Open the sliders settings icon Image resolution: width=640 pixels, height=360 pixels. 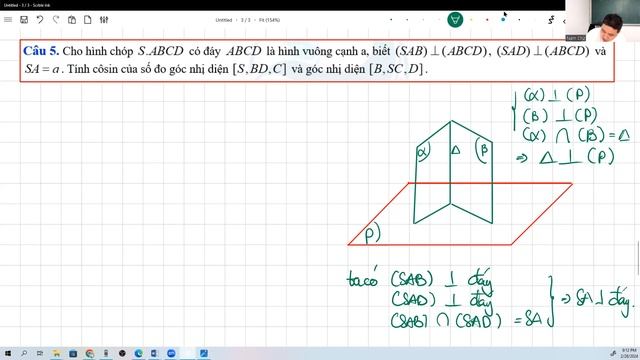click(x=104, y=20)
